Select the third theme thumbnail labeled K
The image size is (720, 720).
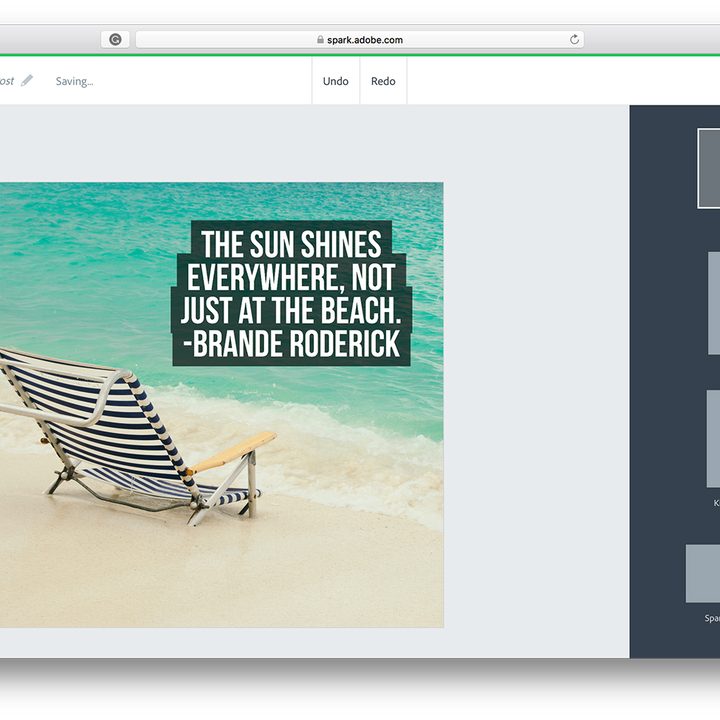713,439
